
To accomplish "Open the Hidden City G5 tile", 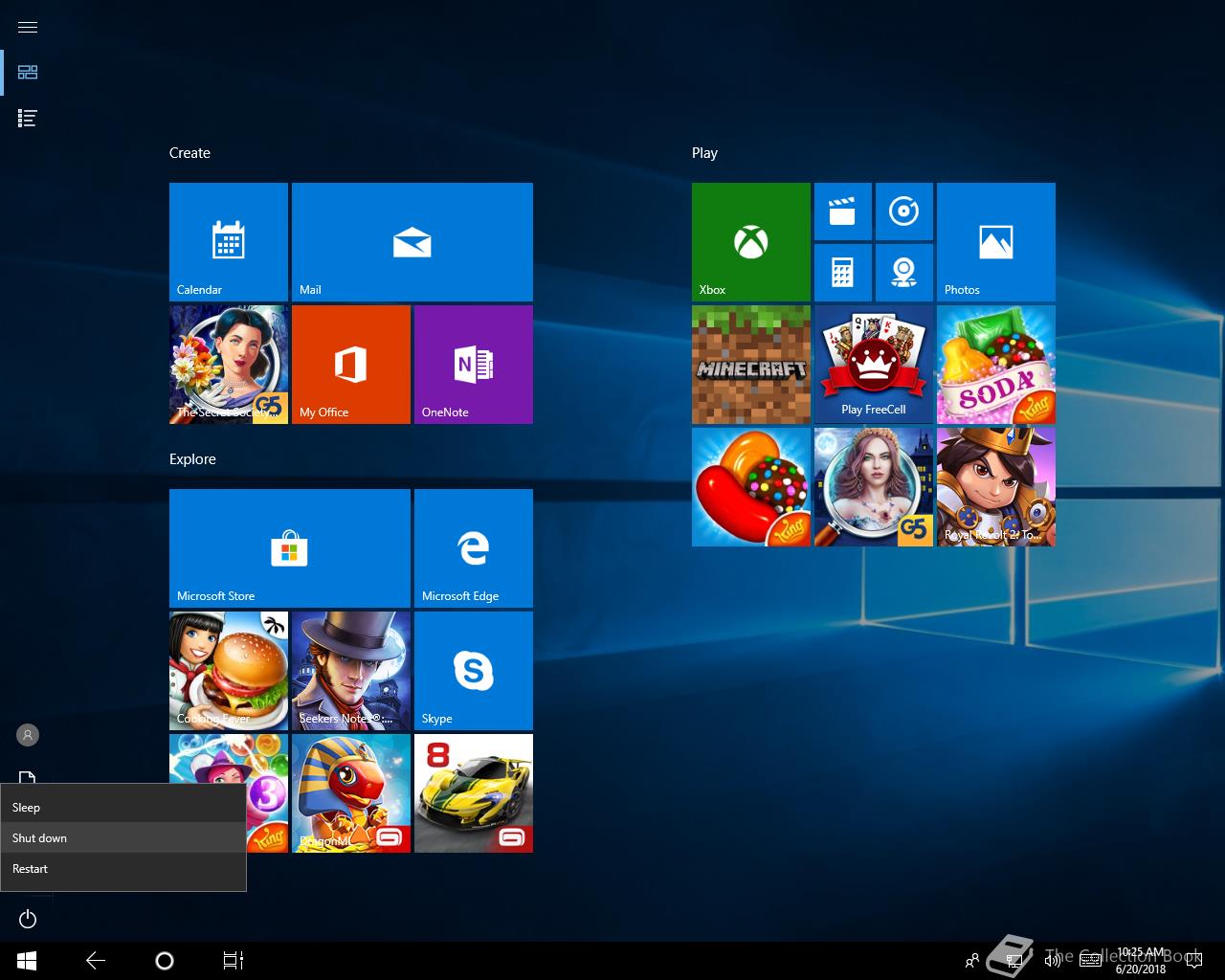I will (874, 487).
